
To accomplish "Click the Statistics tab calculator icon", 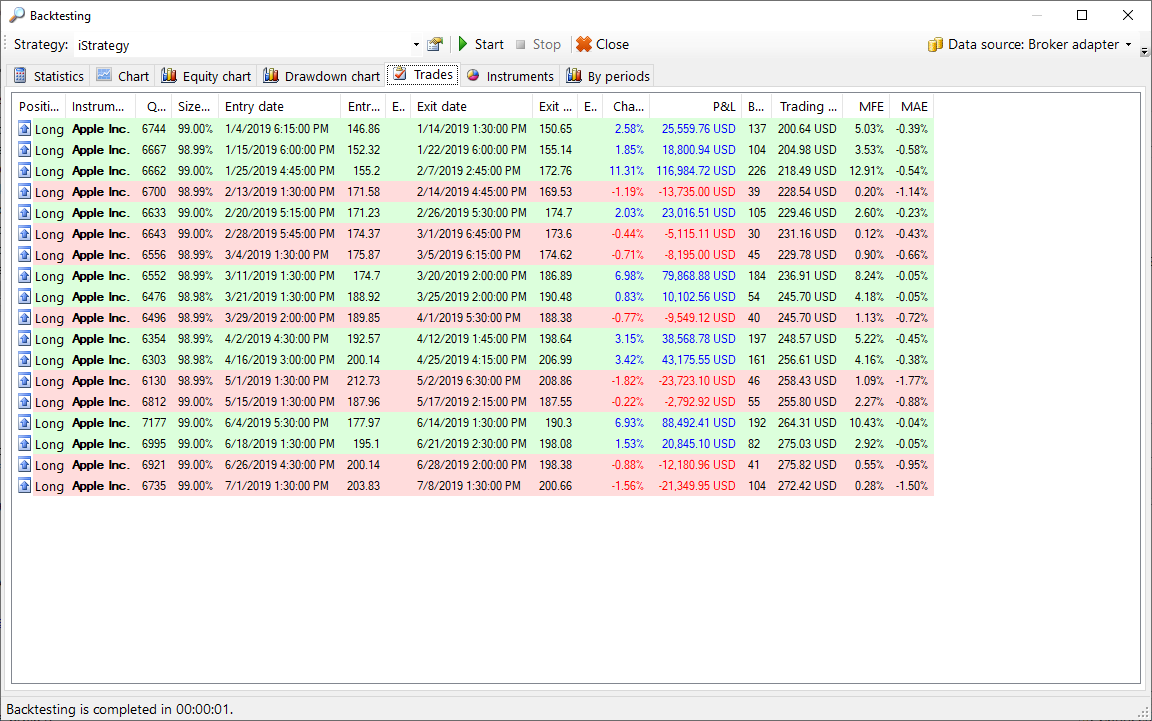I will [20, 76].
